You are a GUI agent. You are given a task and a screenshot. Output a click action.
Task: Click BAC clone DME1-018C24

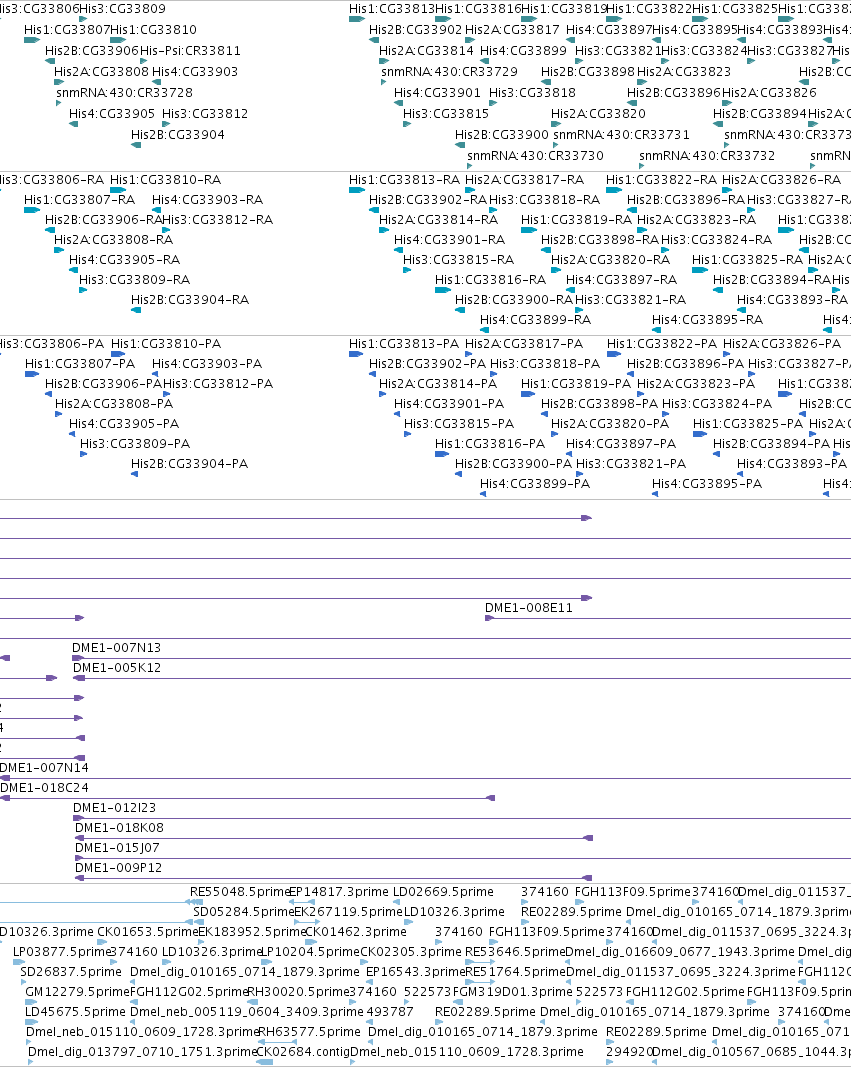tap(44, 788)
